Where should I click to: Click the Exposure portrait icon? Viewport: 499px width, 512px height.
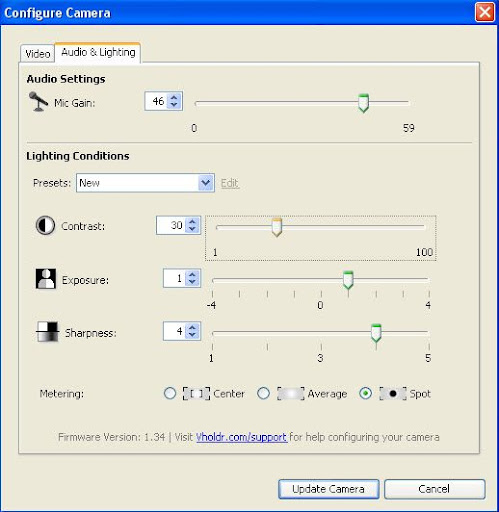tap(46, 279)
